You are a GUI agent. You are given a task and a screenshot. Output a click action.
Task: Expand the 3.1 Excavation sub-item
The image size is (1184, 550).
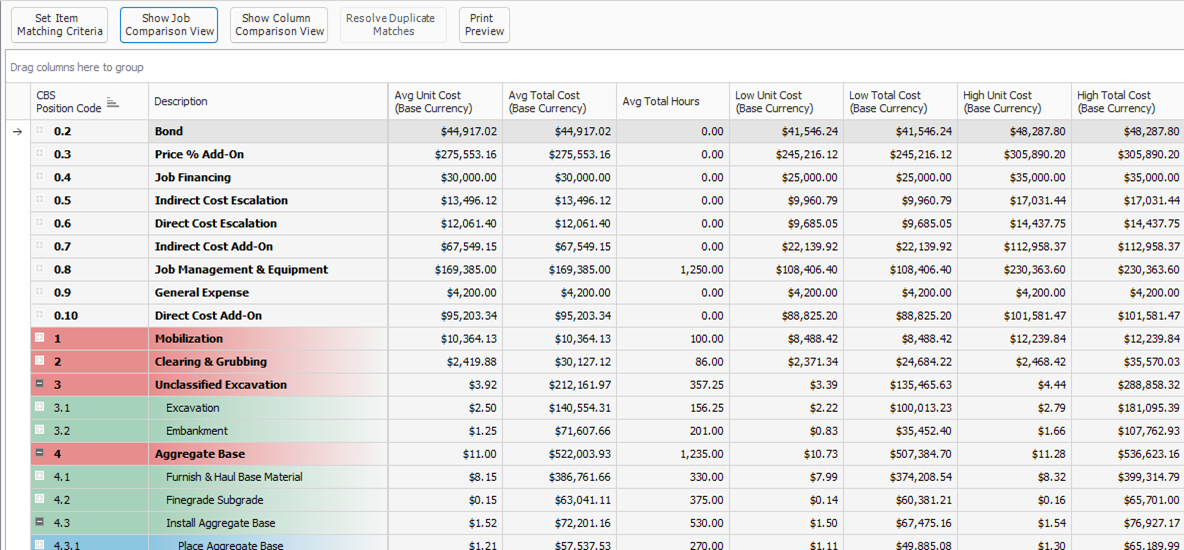pos(40,407)
